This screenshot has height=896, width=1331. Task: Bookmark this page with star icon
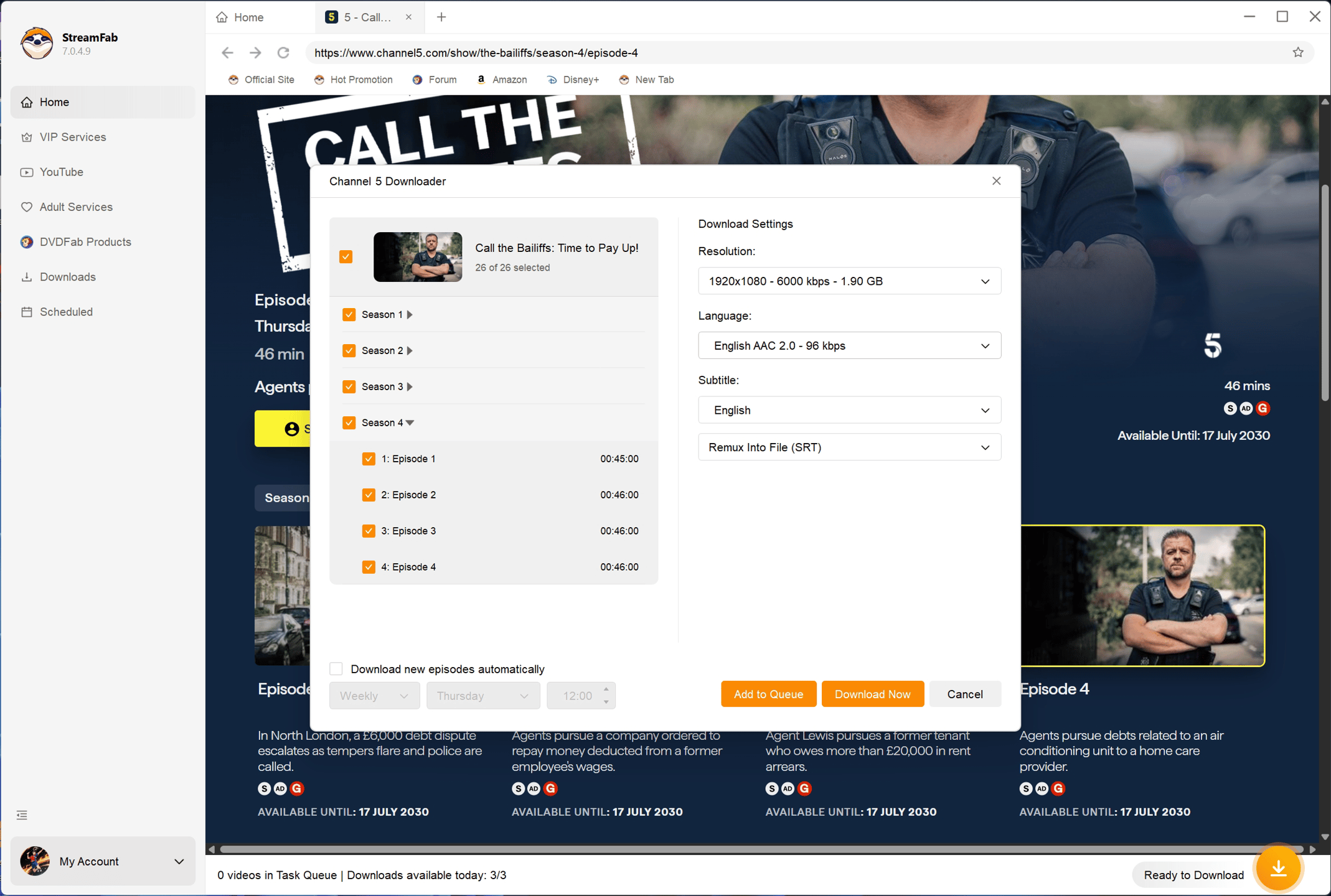click(x=1298, y=53)
